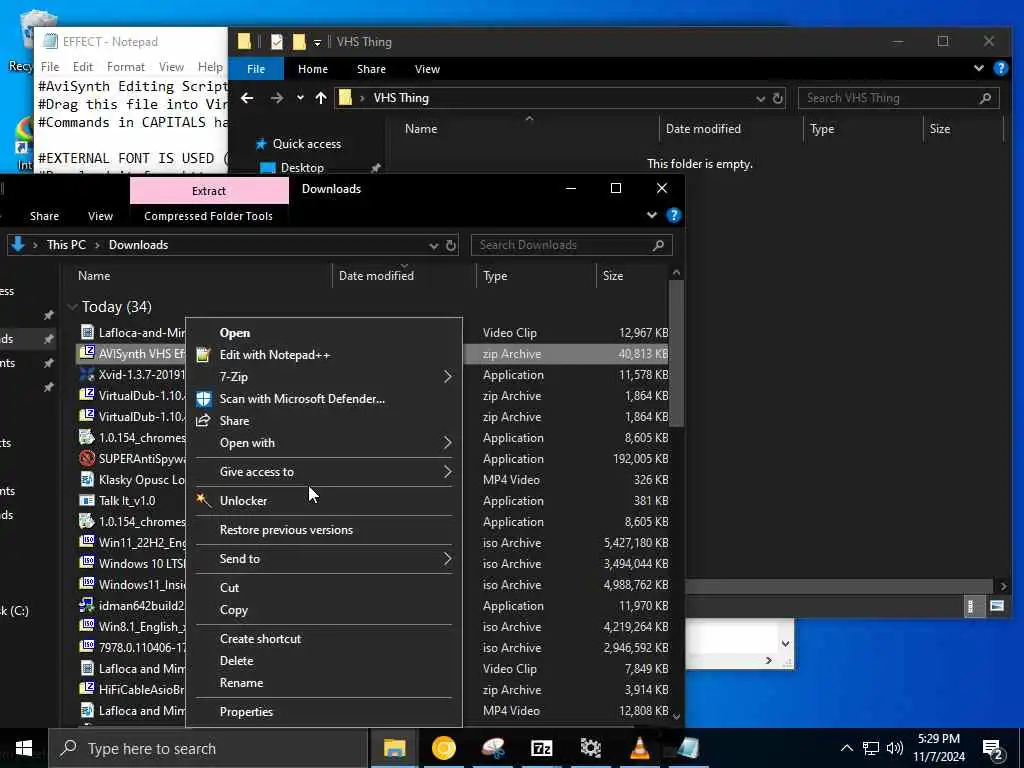Select the Talk It_v1.0 file icon

87,500
